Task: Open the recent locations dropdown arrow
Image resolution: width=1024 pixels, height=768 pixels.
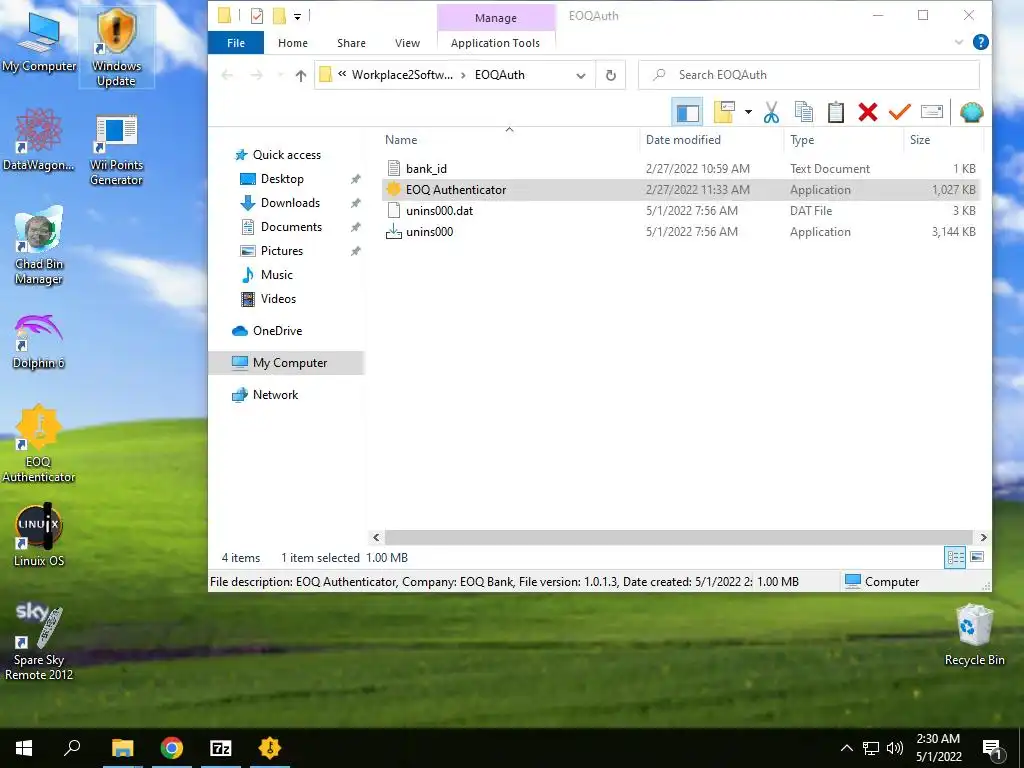Action: 281,75
